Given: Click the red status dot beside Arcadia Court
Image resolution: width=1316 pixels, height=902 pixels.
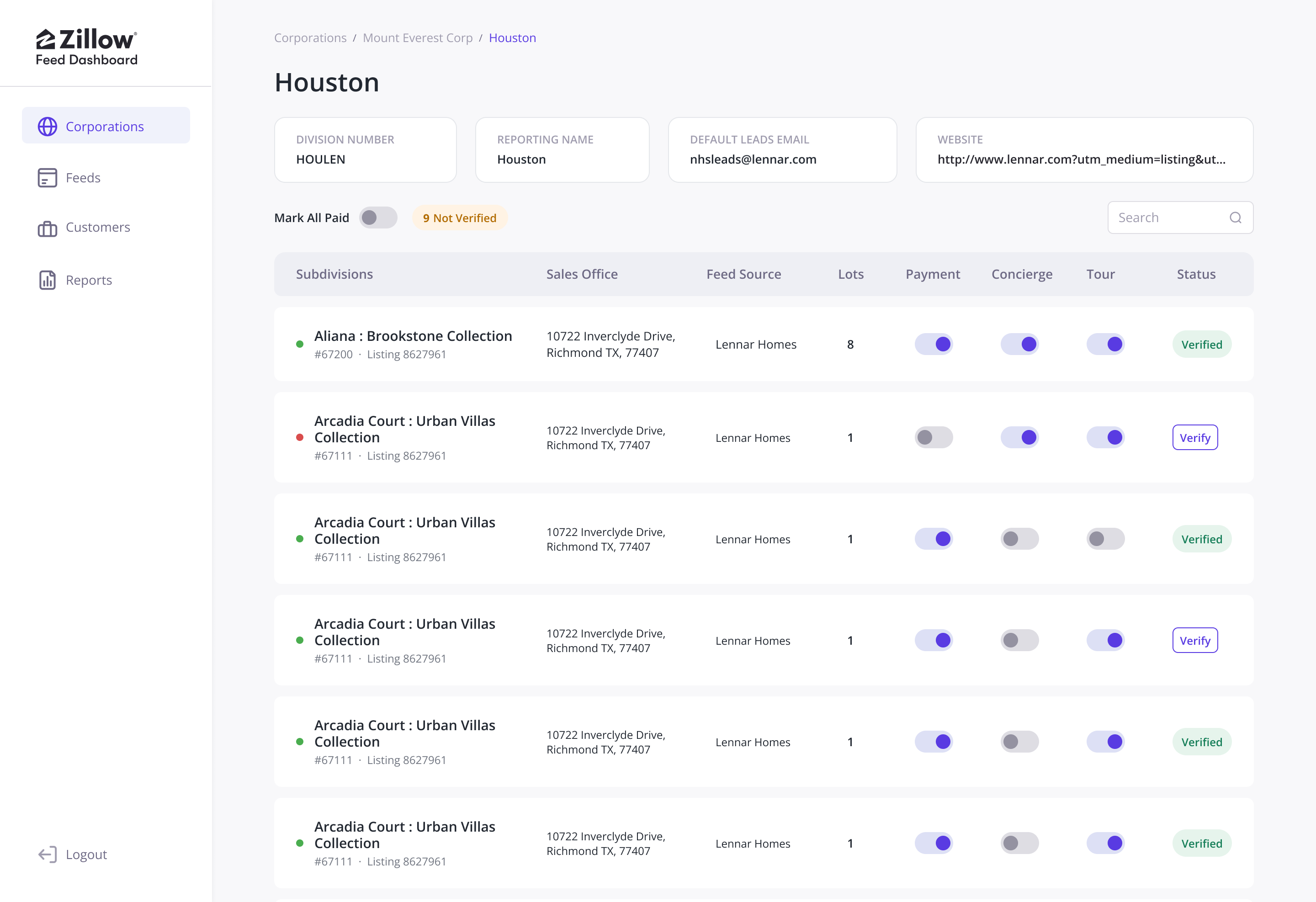Looking at the screenshot, I should pos(300,438).
